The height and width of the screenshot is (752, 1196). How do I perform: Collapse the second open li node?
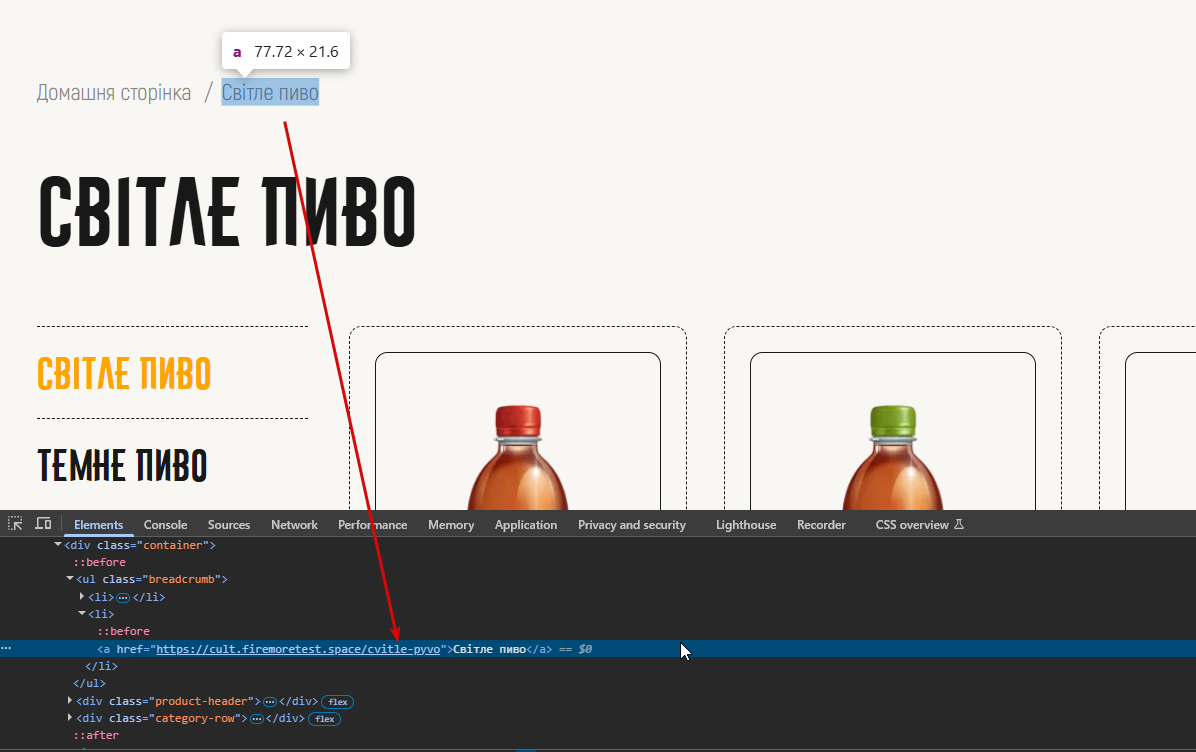tap(82, 613)
